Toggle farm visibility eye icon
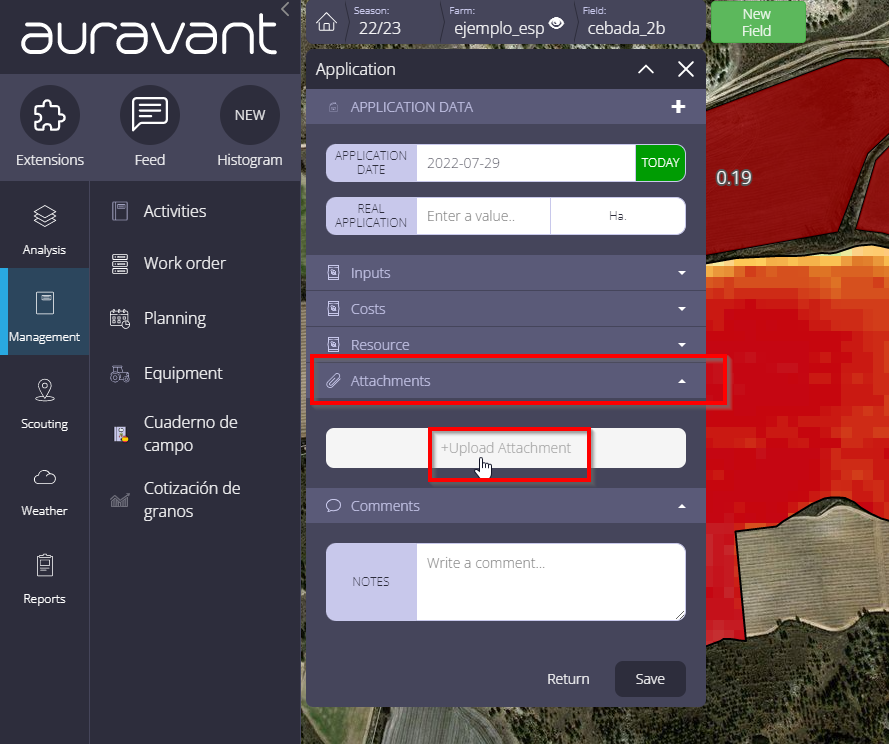This screenshot has width=889, height=744. click(x=557, y=23)
